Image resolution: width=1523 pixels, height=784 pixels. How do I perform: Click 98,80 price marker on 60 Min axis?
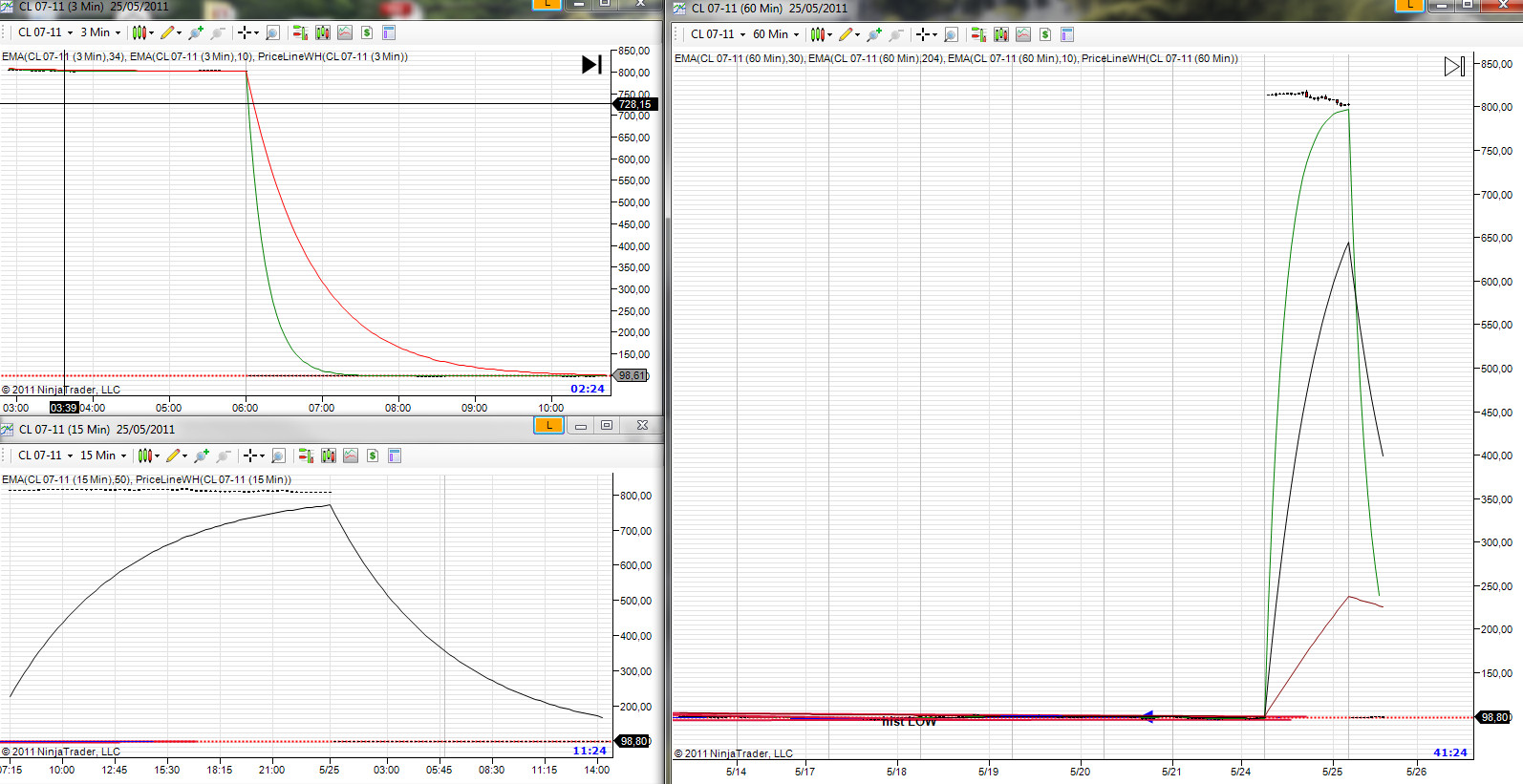pyautogui.click(x=1493, y=717)
